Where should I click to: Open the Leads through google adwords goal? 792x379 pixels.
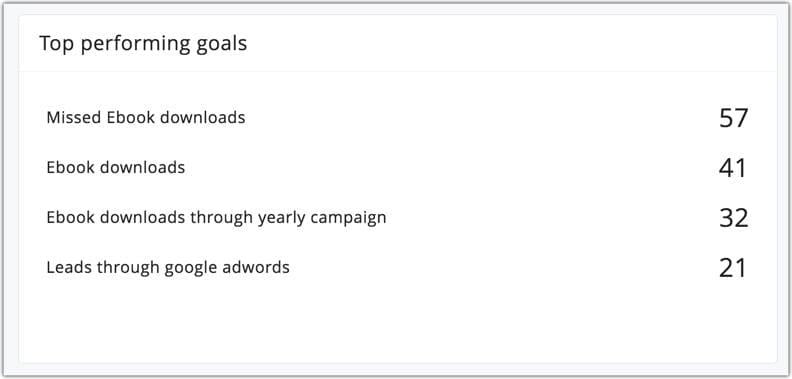pos(168,267)
